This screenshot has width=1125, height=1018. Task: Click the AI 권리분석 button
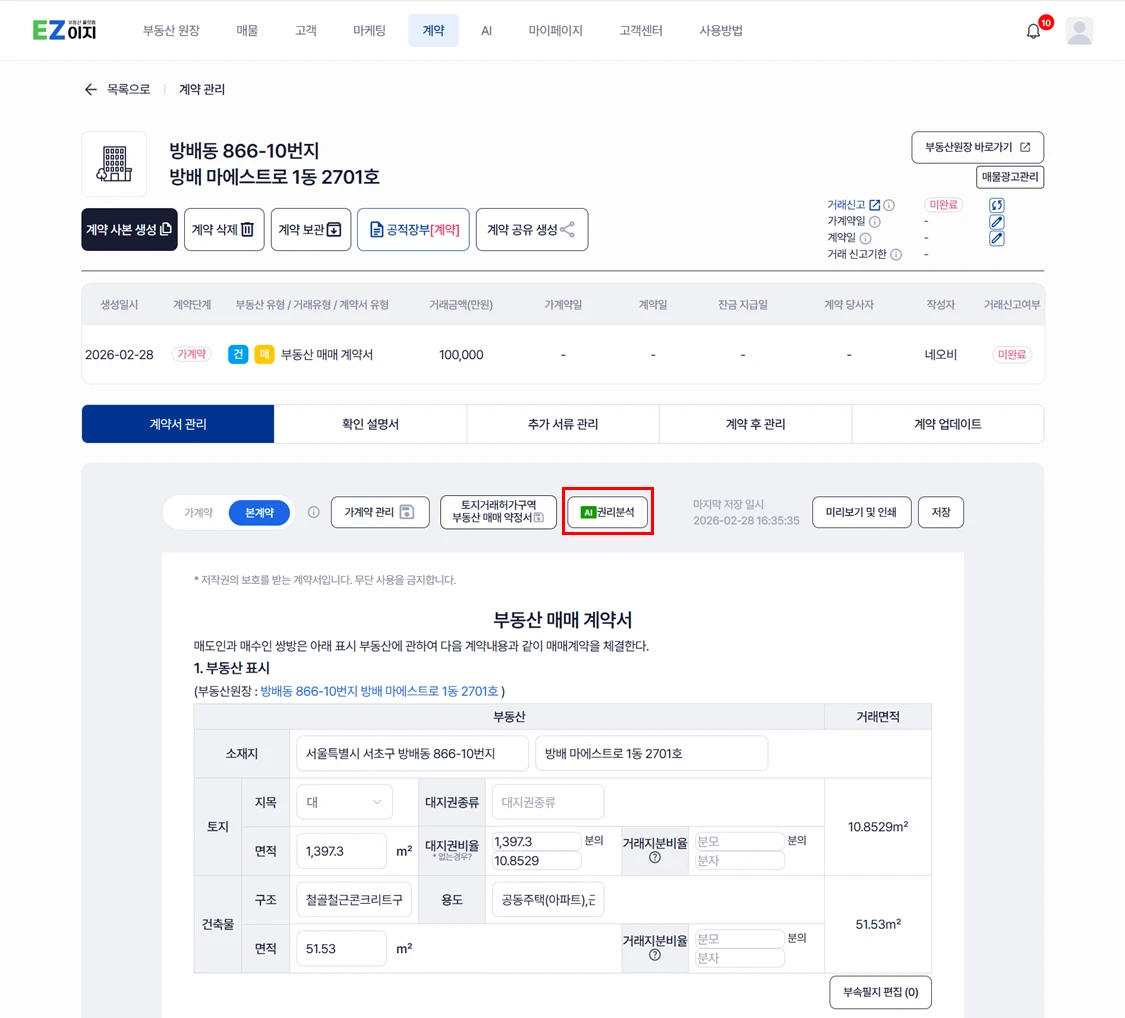608,512
